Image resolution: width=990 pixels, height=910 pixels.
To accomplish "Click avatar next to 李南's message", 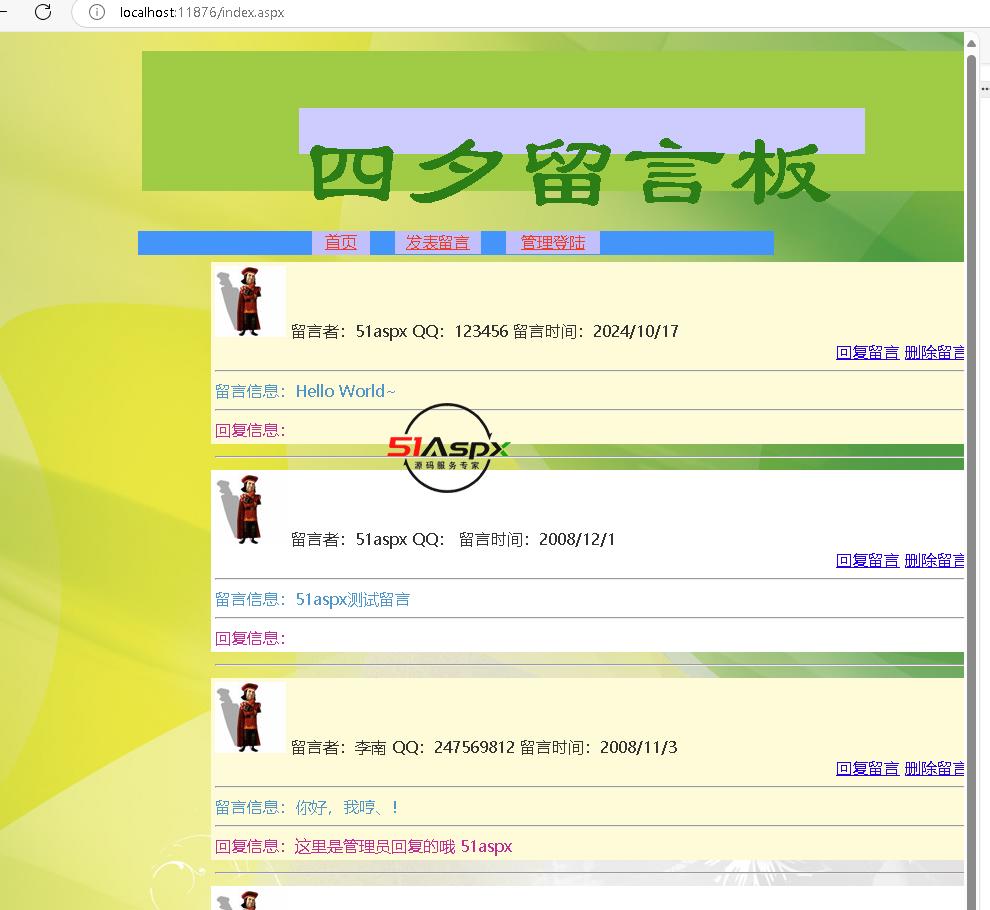I will [x=250, y=717].
